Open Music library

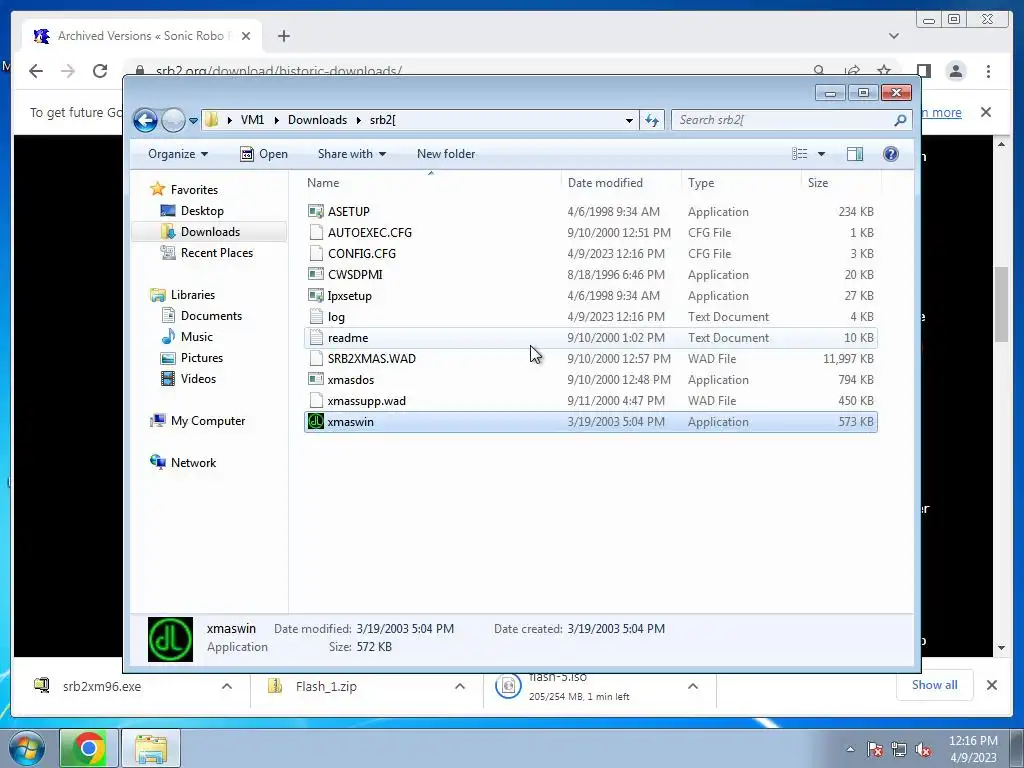coord(196,337)
